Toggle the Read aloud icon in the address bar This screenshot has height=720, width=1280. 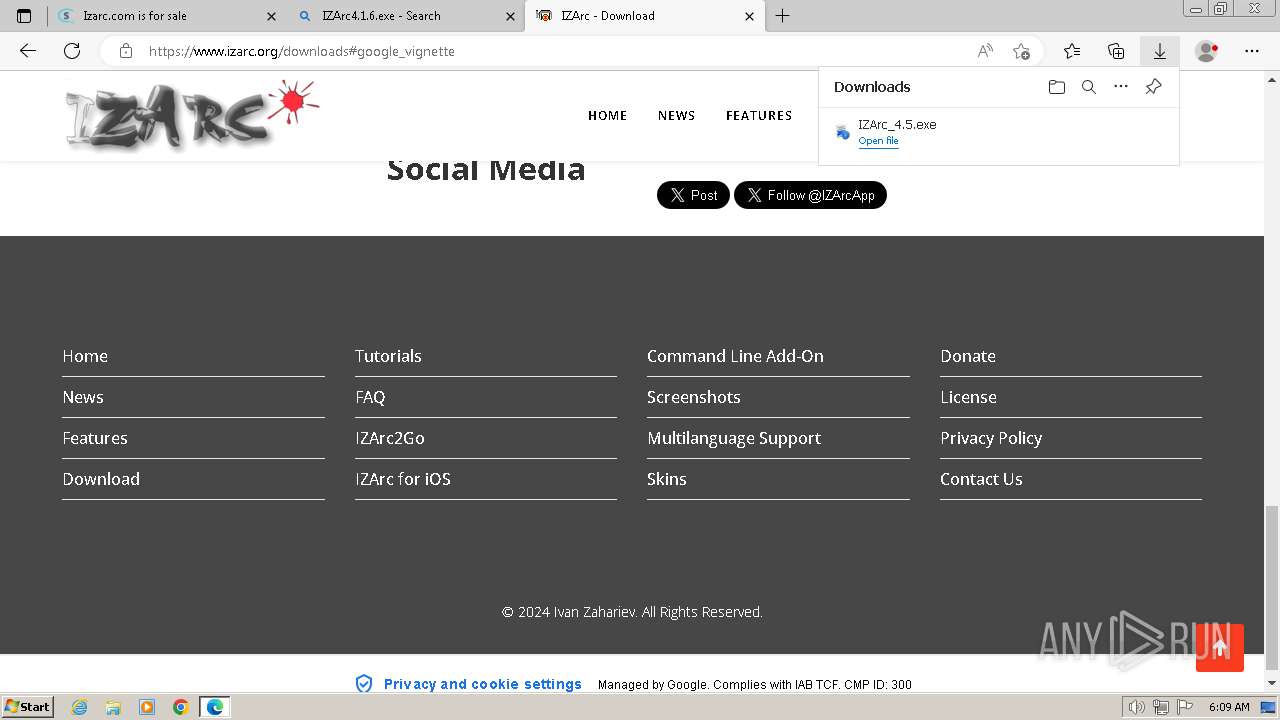(x=985, y=51)
